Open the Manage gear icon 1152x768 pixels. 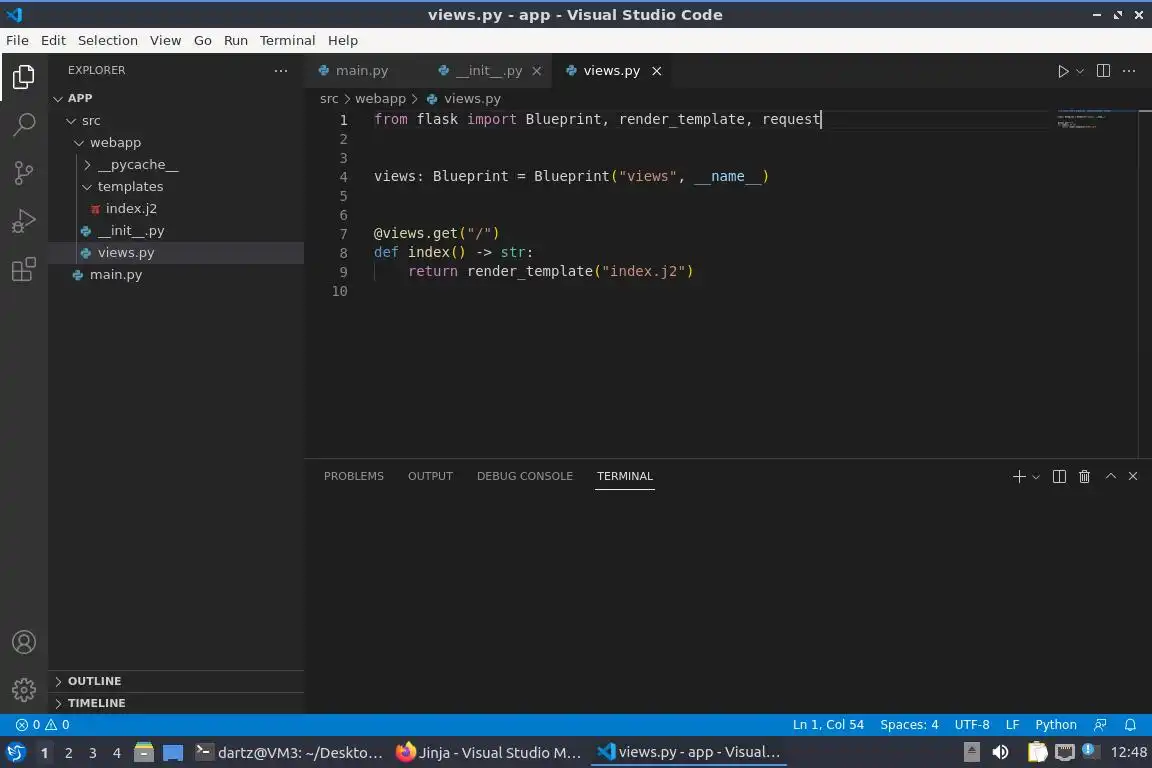click(x=24, y=689)
